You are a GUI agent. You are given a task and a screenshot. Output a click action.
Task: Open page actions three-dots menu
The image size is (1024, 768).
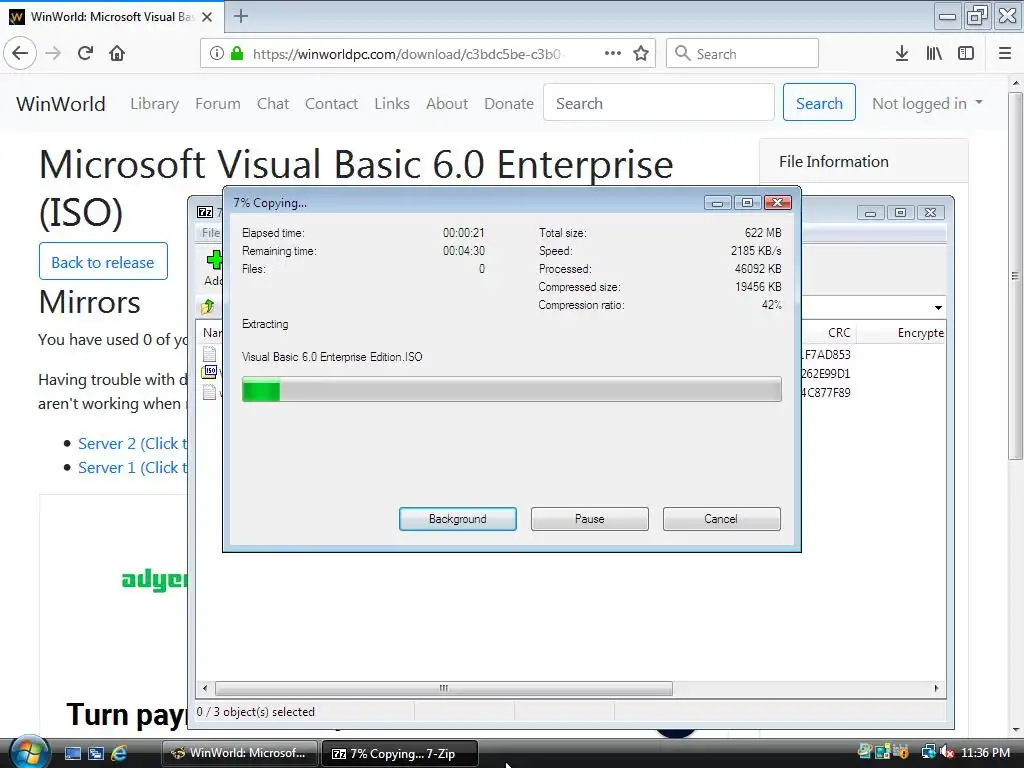pos(613,54)
